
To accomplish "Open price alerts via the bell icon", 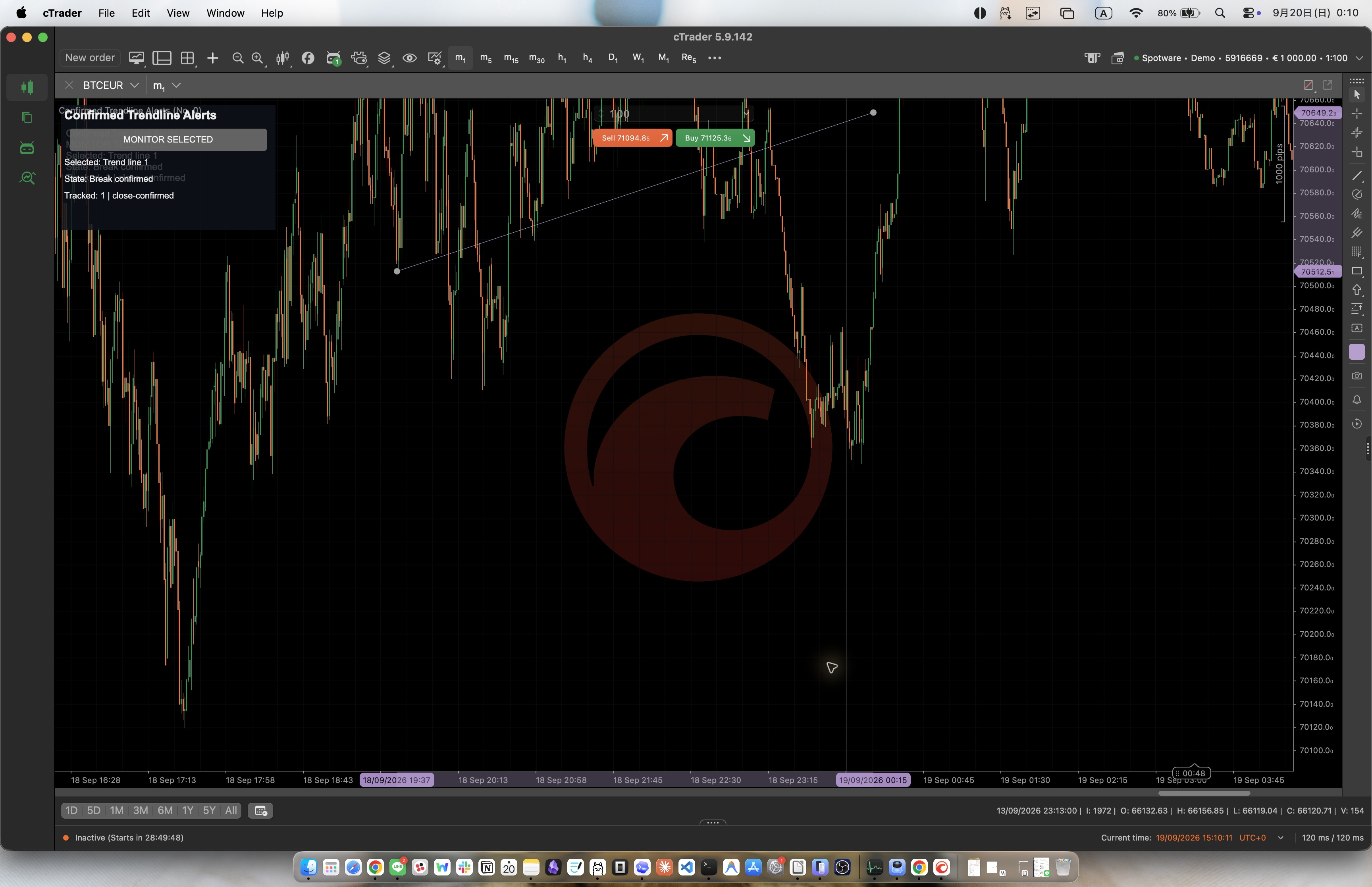I will [x=1357, y=399].
